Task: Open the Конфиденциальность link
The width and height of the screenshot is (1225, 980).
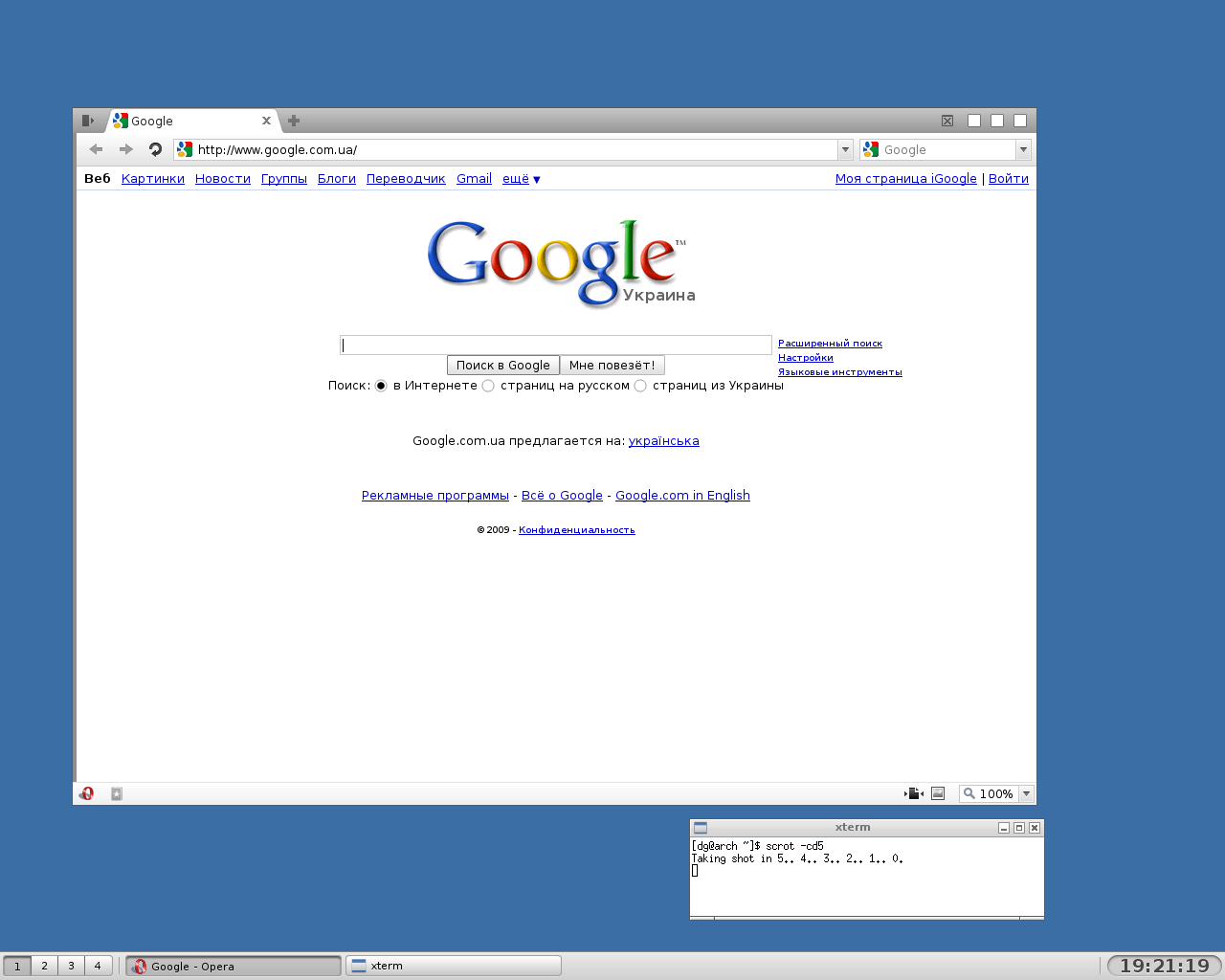Action: point(577,530)
